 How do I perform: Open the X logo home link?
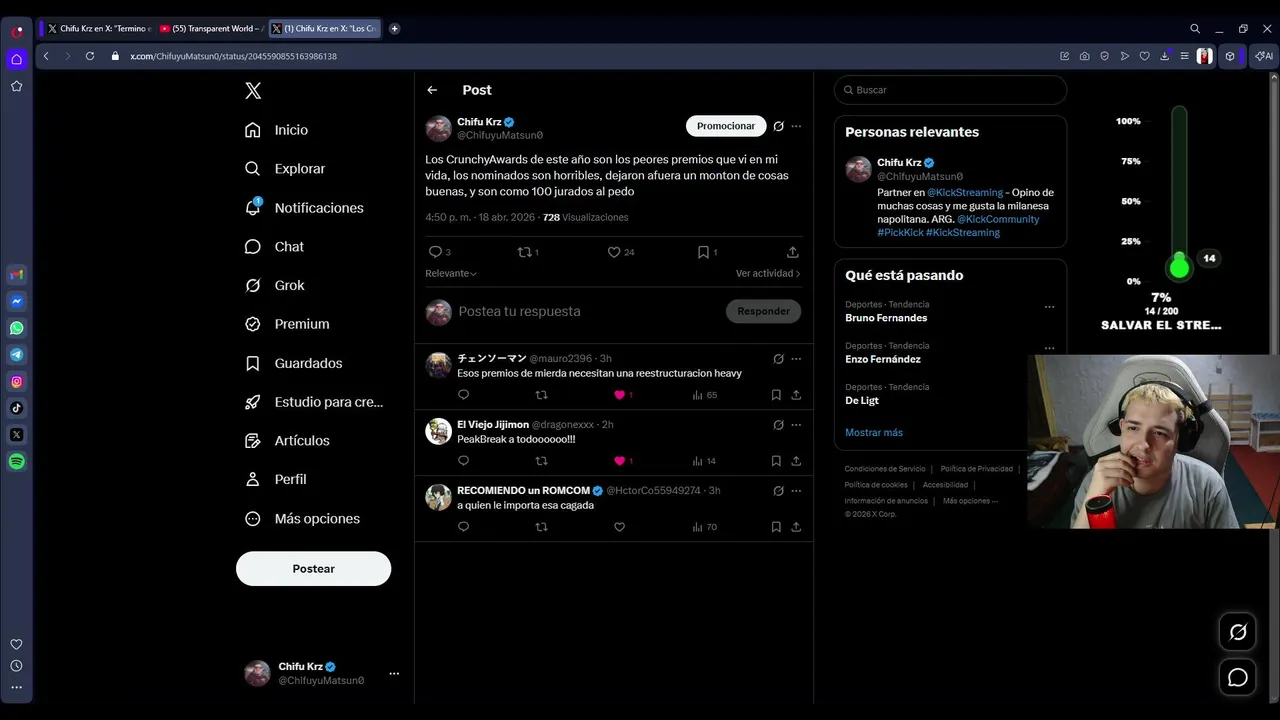tap(253, 91)
